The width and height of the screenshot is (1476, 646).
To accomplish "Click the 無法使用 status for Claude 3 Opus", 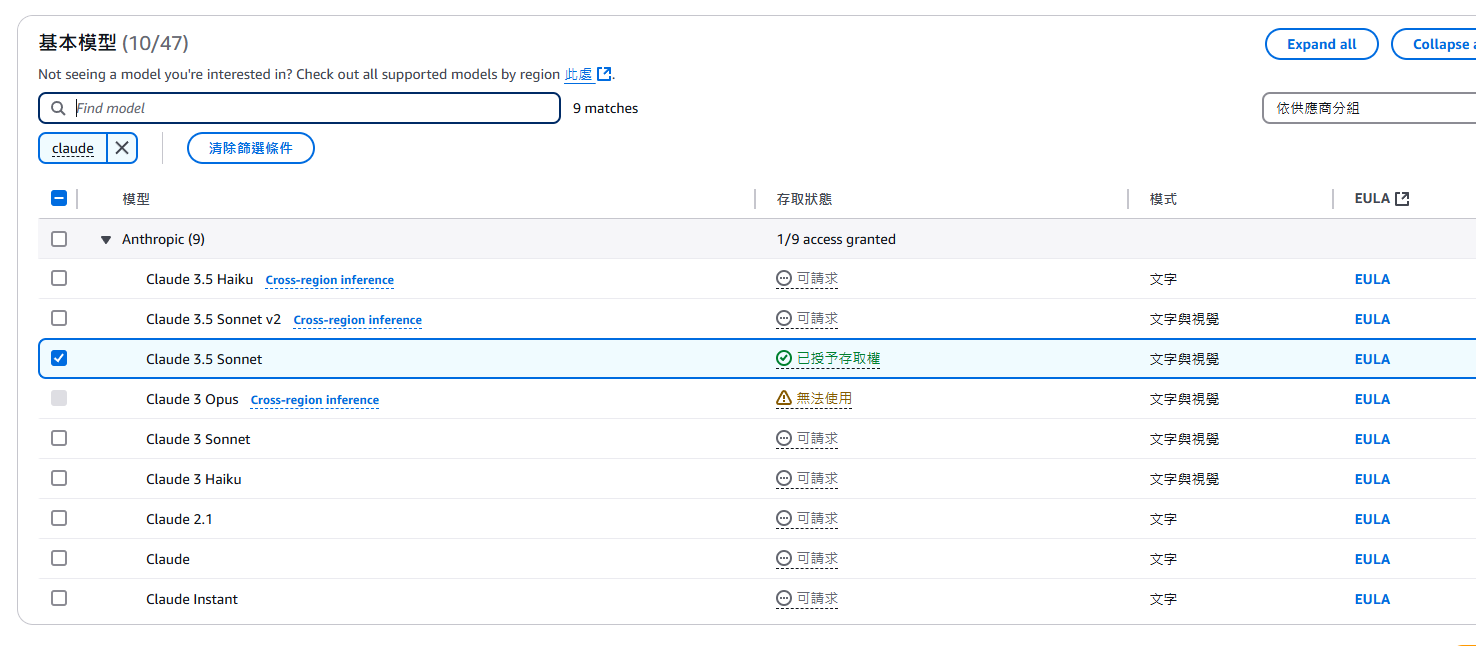I will 824,399.
